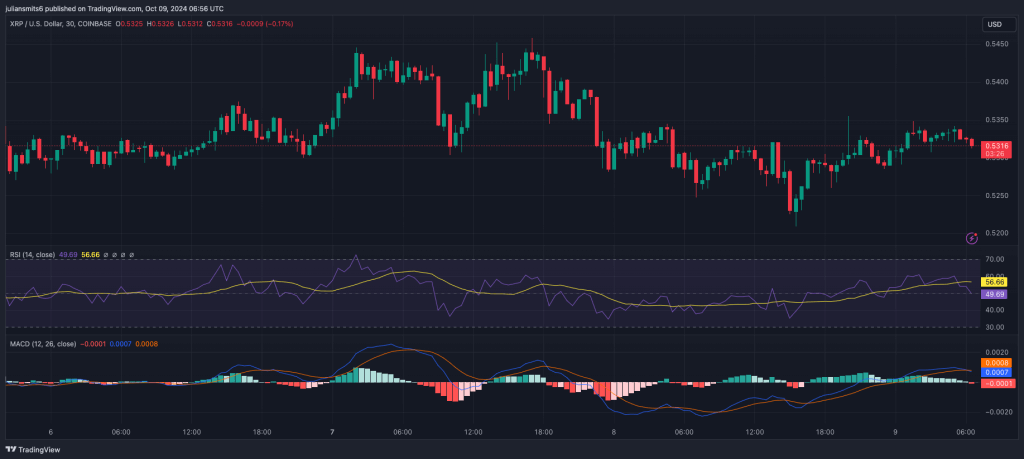Click the close value C0.5316
This screenshot has width=1024, height=459.
point(219,24)
